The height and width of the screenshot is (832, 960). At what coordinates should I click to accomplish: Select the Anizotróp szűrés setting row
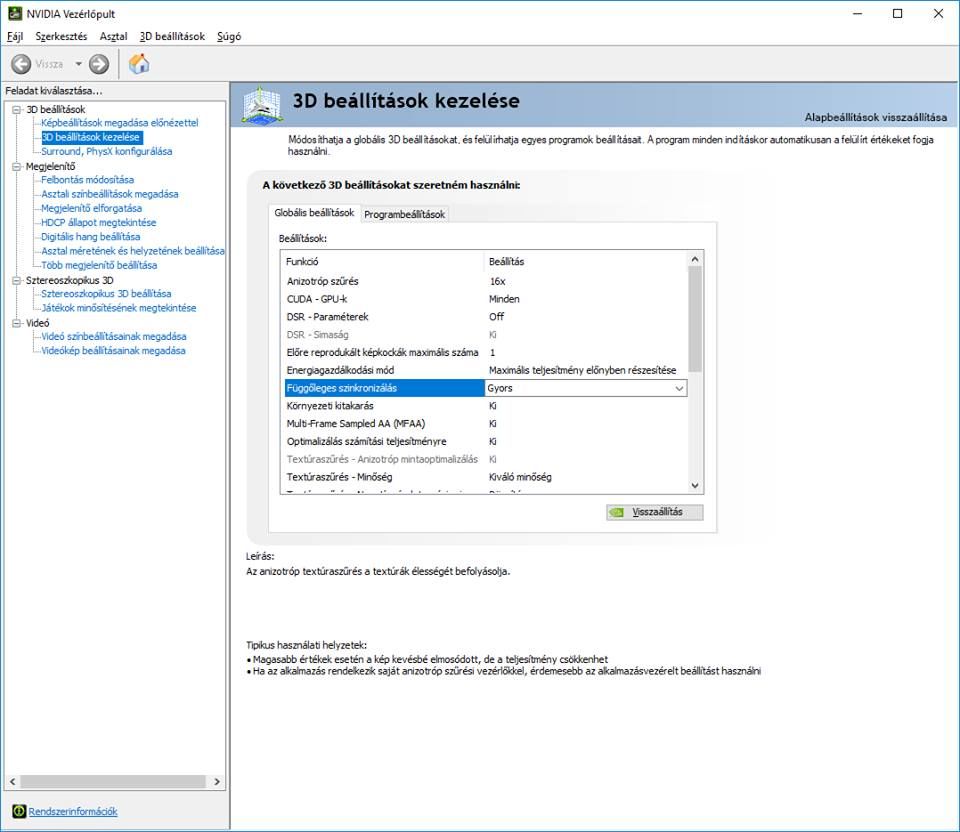(x=486, y=282)
